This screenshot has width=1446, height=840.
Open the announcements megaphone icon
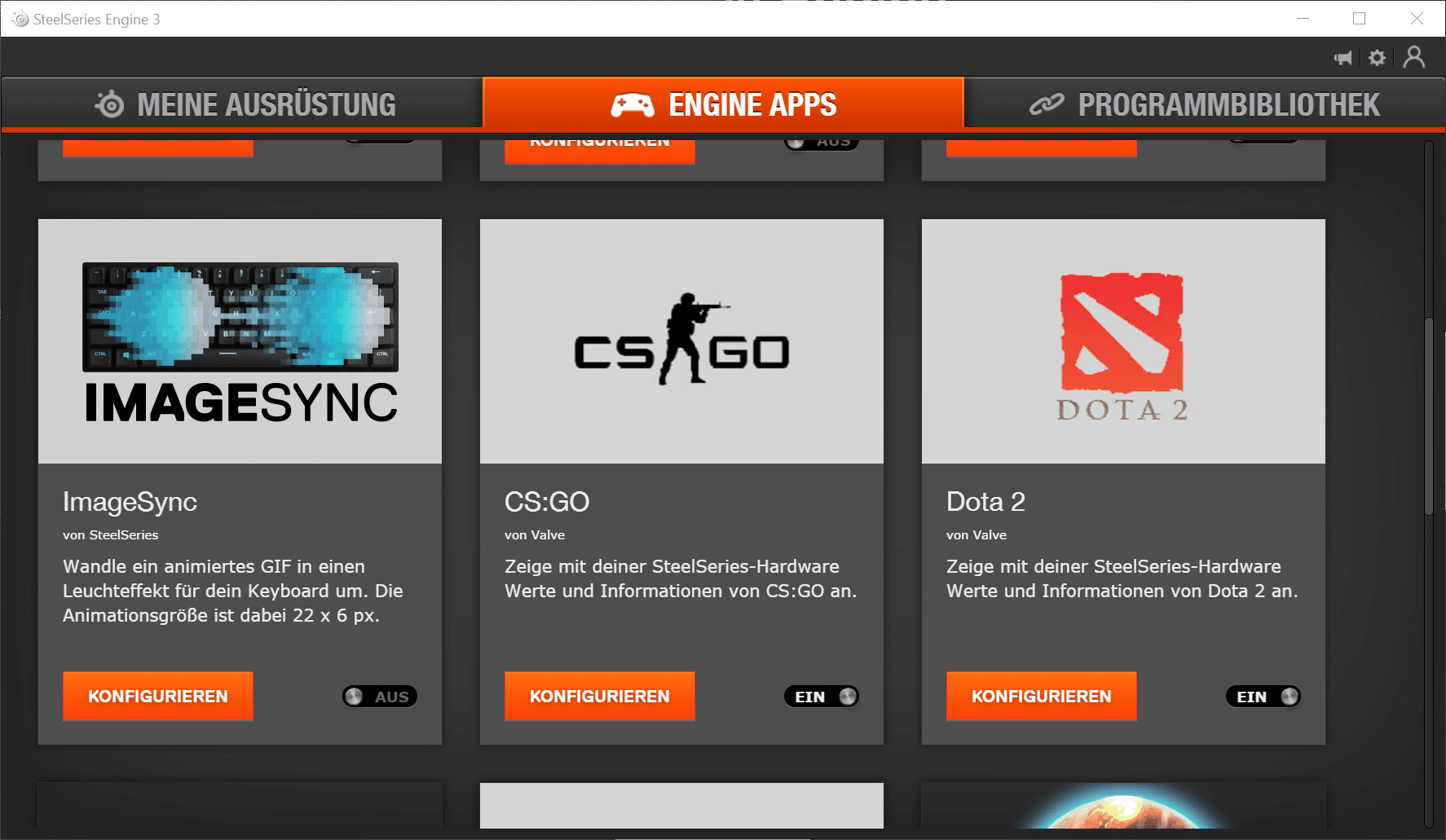pos(1342,58)
